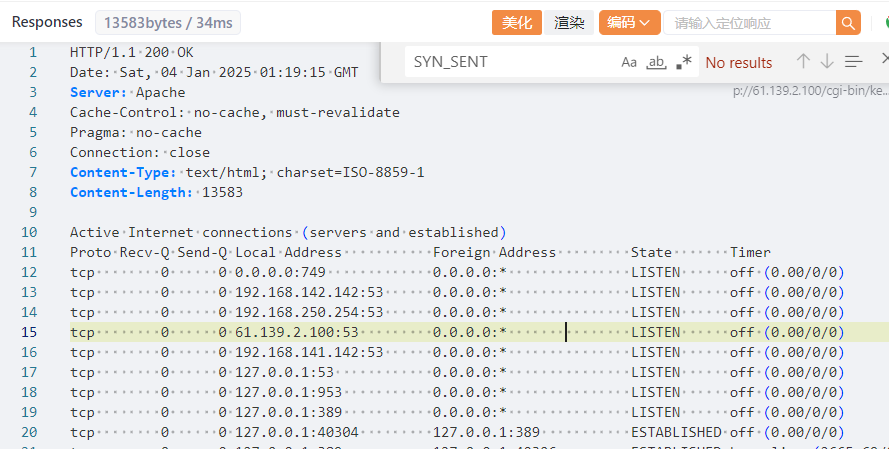Click line number 15 in gutter
This screenshot has width=889, height=449.
pos(29,332)
